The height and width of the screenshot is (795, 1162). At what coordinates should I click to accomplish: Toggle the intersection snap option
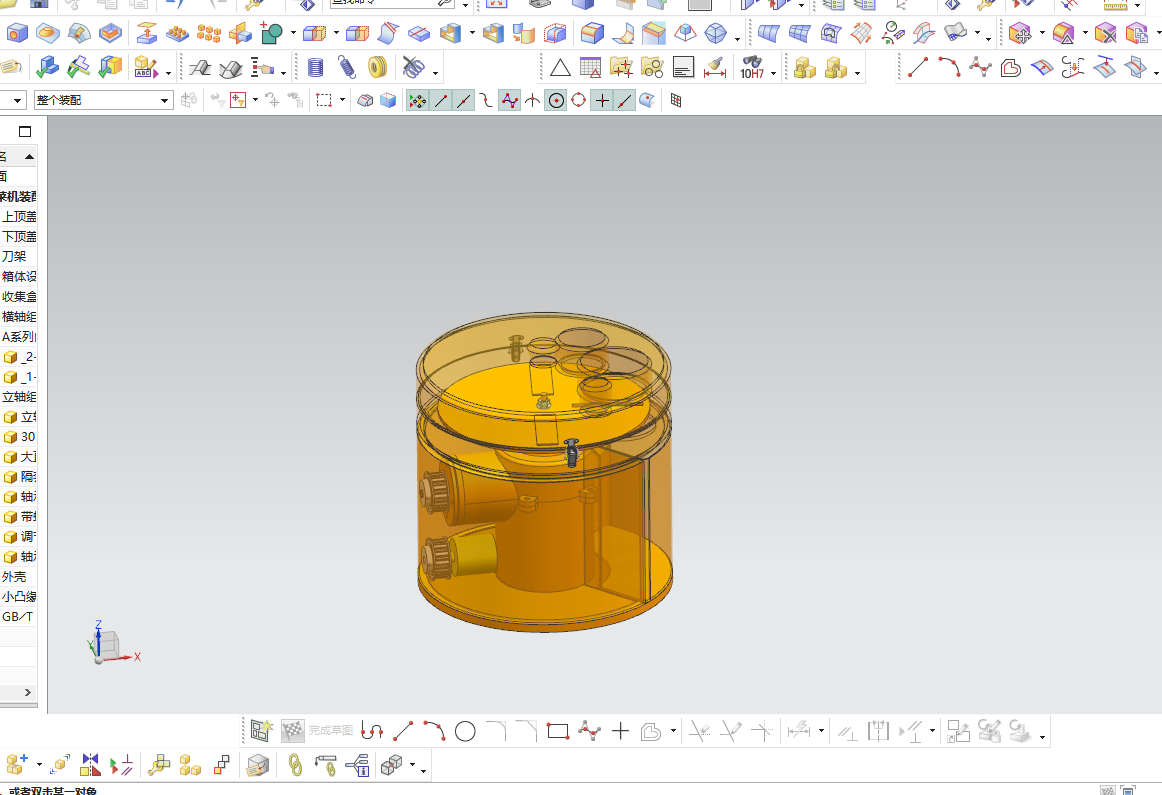(532, 101)
